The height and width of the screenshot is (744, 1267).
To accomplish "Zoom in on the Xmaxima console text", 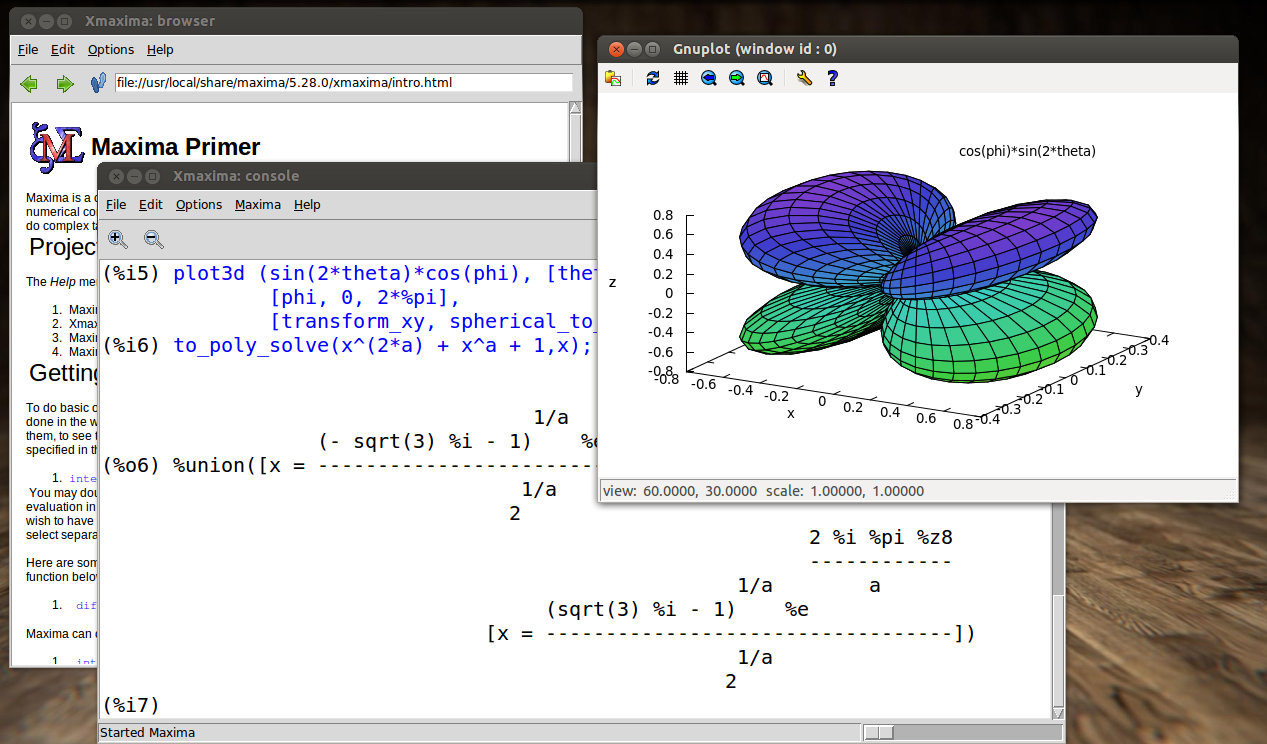I will pyautogui.click(x=118, y=239).
